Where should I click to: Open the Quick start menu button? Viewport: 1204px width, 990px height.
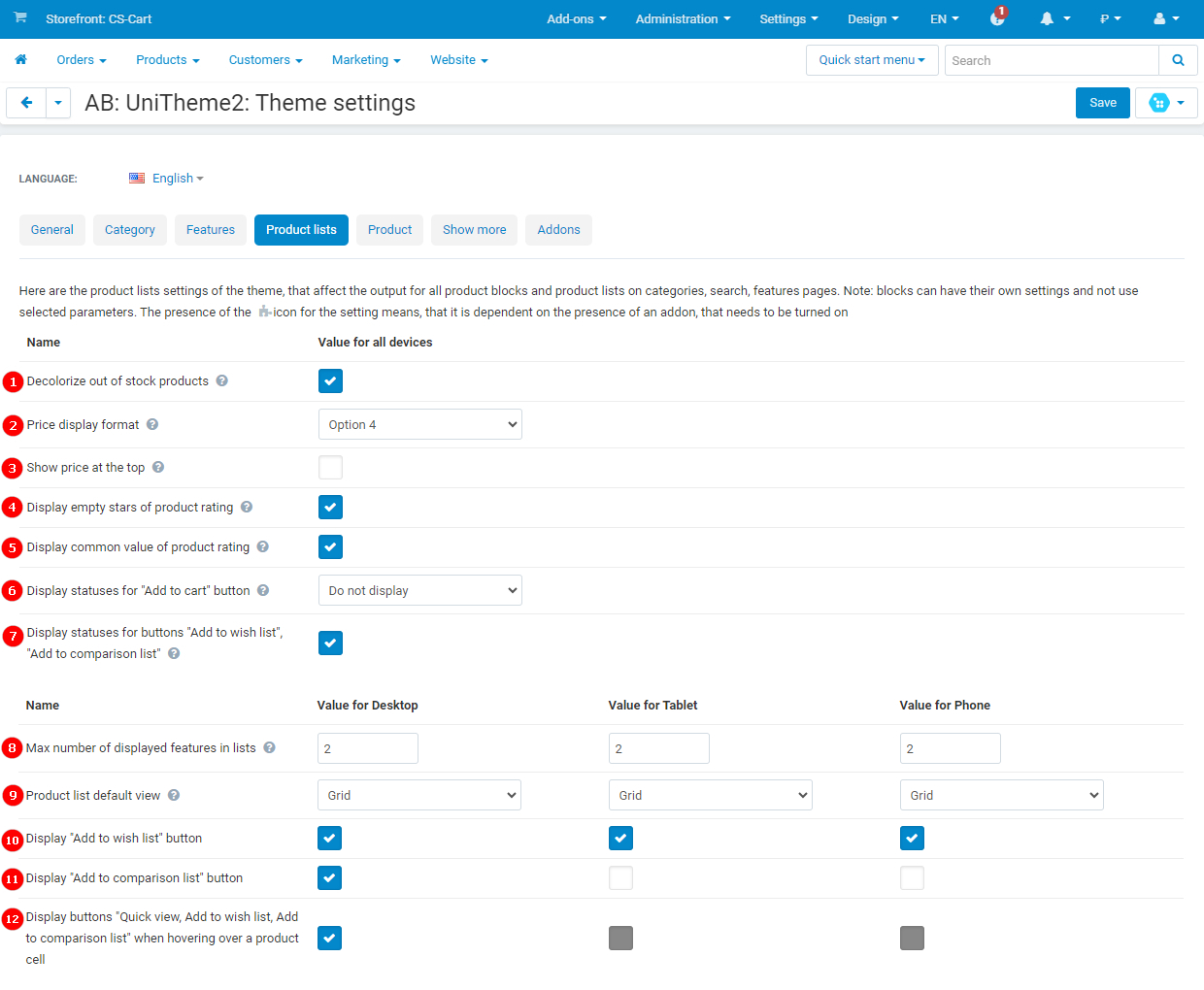click(871, 60)
